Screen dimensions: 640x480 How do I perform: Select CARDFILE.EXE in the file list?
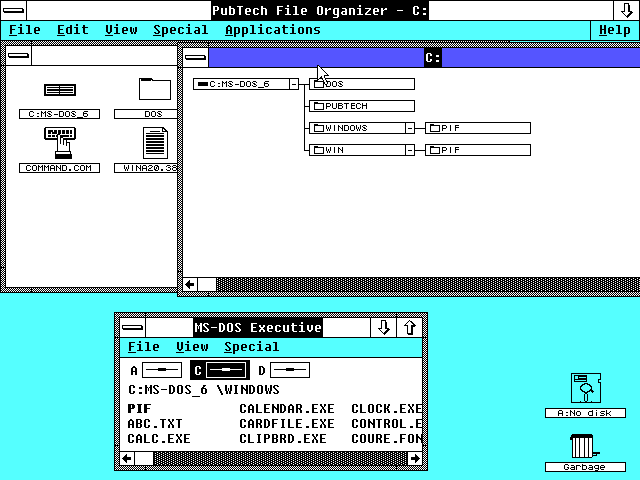point(287,424)
